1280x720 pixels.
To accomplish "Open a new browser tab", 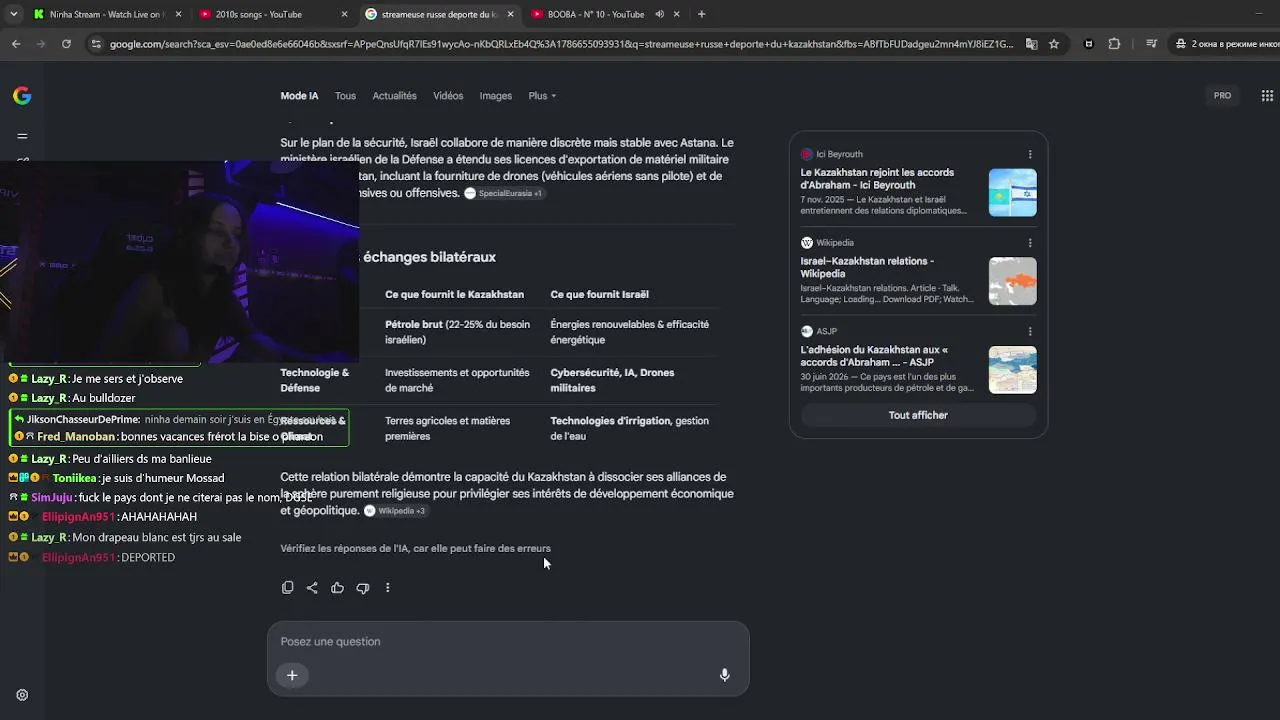I will click(x=701, y=14).
